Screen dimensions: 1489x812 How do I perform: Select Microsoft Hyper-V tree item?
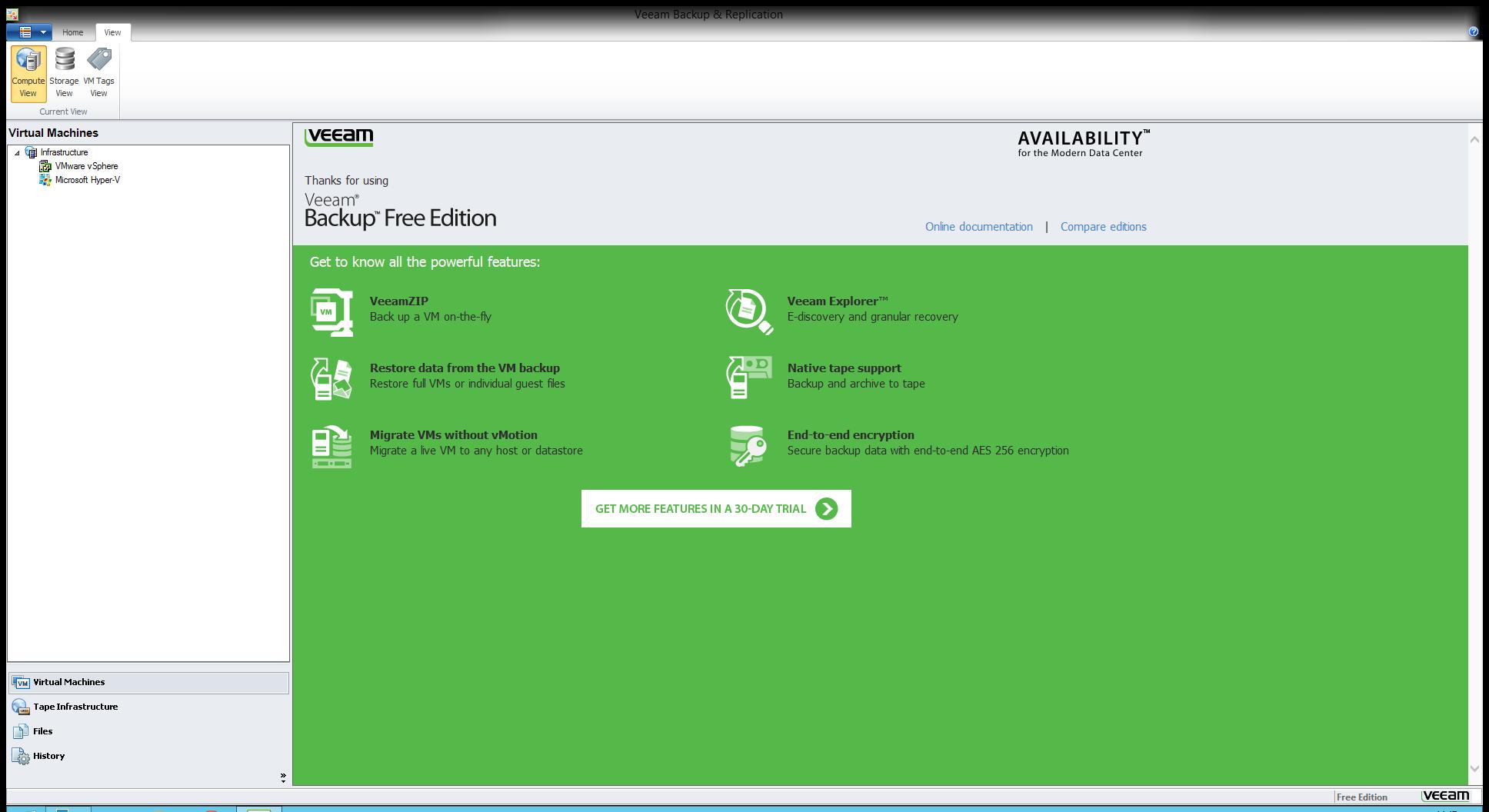pyautogui.click(x=87, y=180)
